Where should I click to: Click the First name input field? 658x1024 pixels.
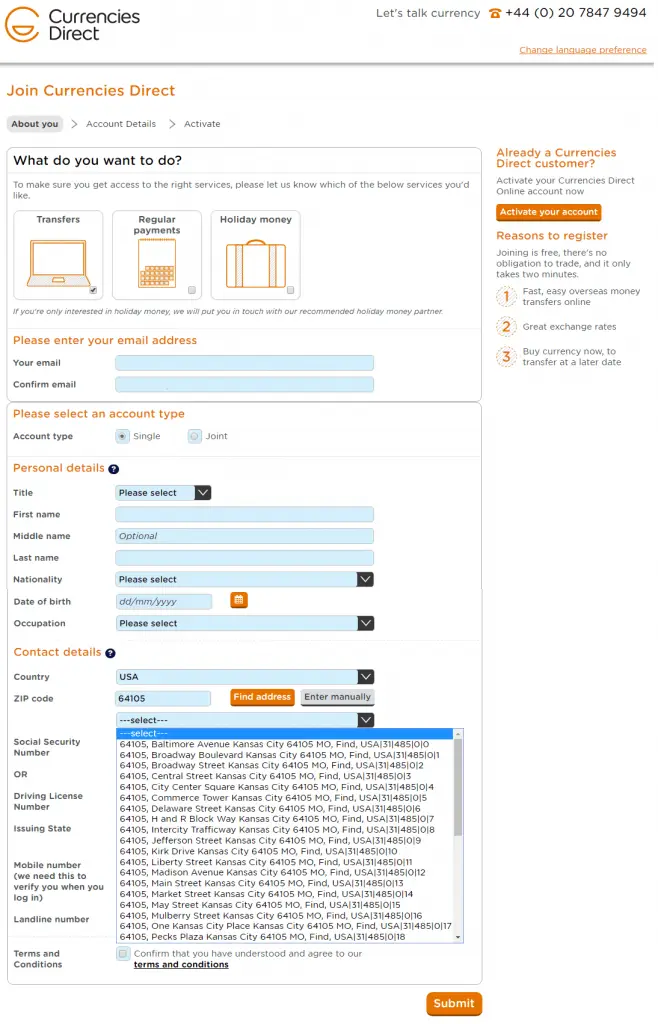click(x=244, y=515)
